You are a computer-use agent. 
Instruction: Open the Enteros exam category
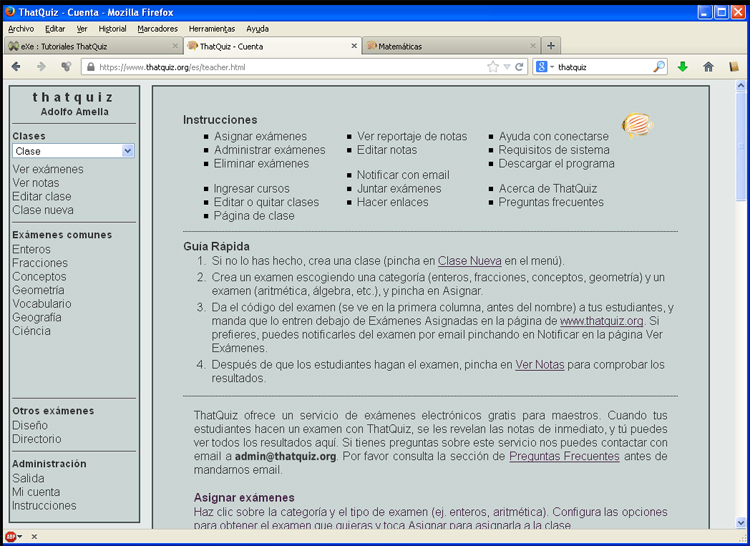pos(31,249)
